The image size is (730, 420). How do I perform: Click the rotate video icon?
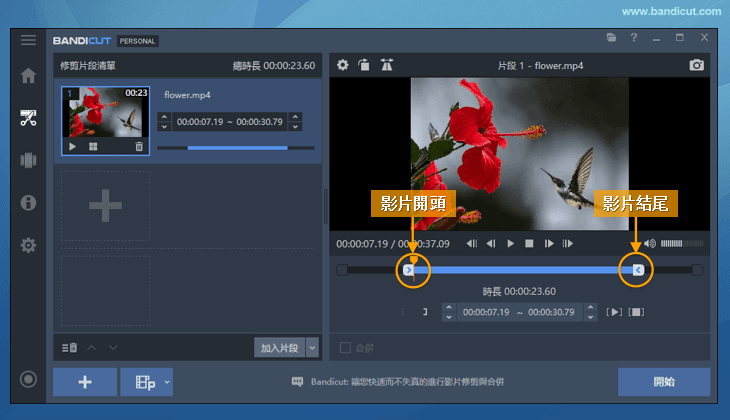[x=364, y=65]
